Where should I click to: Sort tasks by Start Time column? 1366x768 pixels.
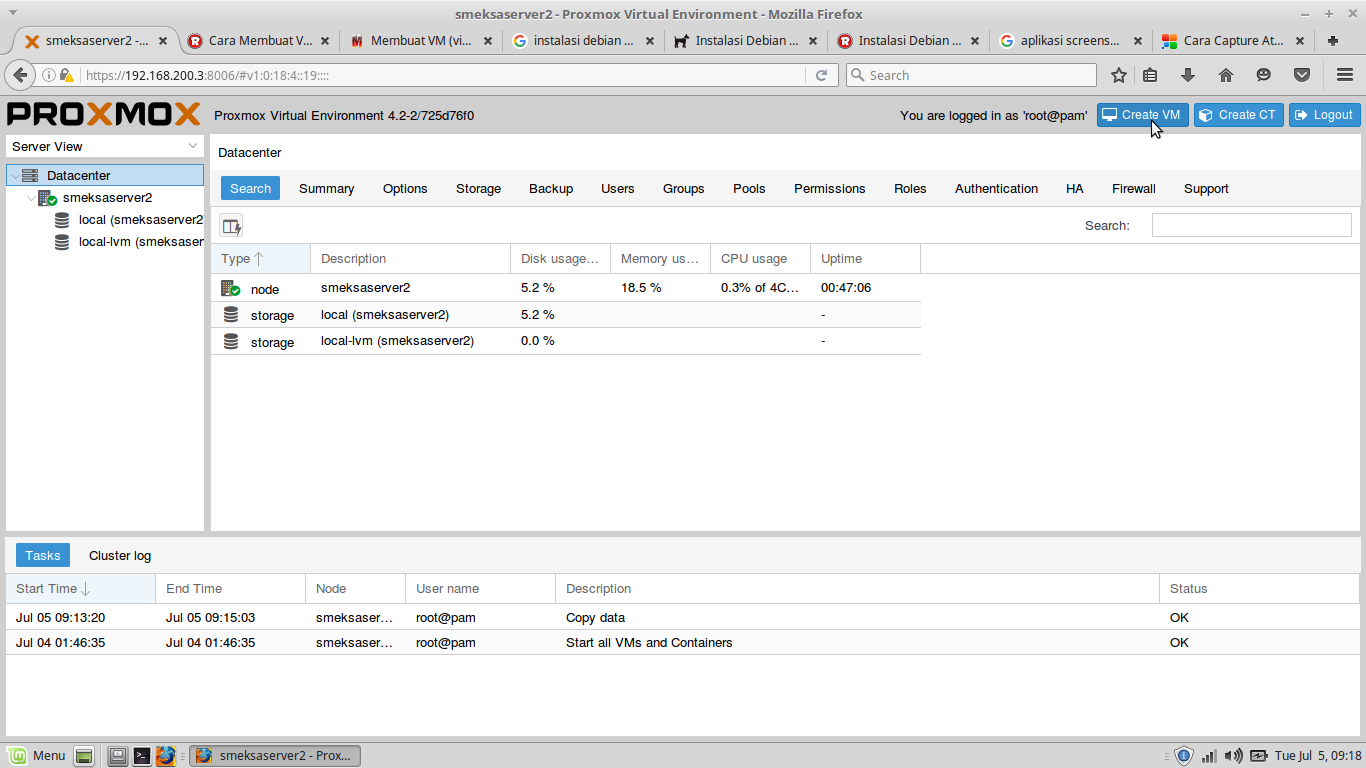[81, 588]
